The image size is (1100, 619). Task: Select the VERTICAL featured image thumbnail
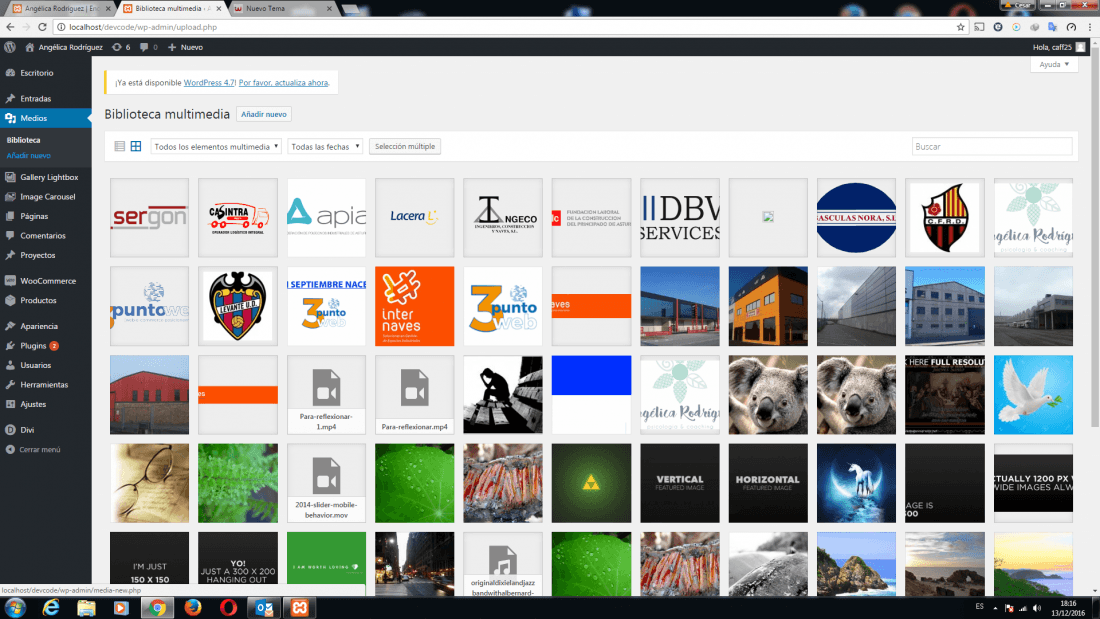point(680,483)
